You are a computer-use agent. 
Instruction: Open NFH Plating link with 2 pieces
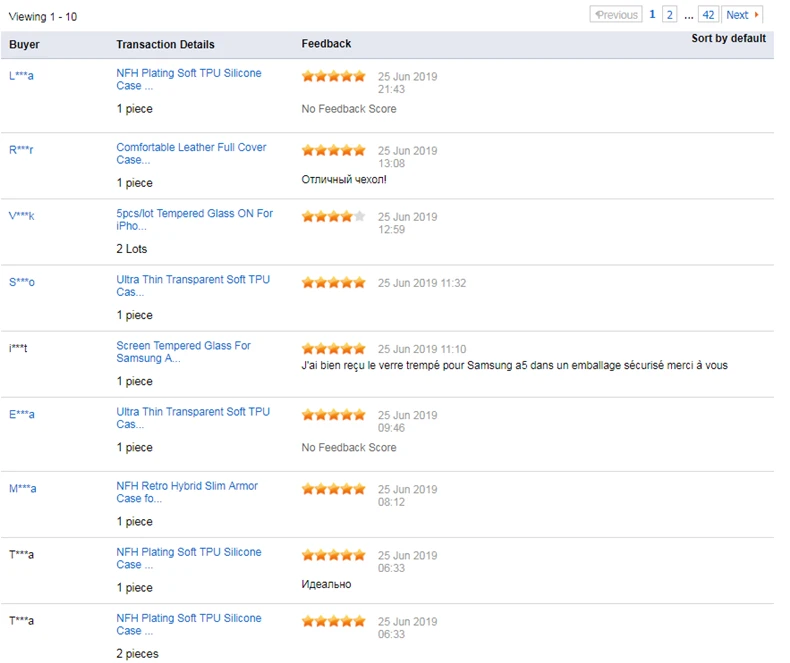coord(188,624)
